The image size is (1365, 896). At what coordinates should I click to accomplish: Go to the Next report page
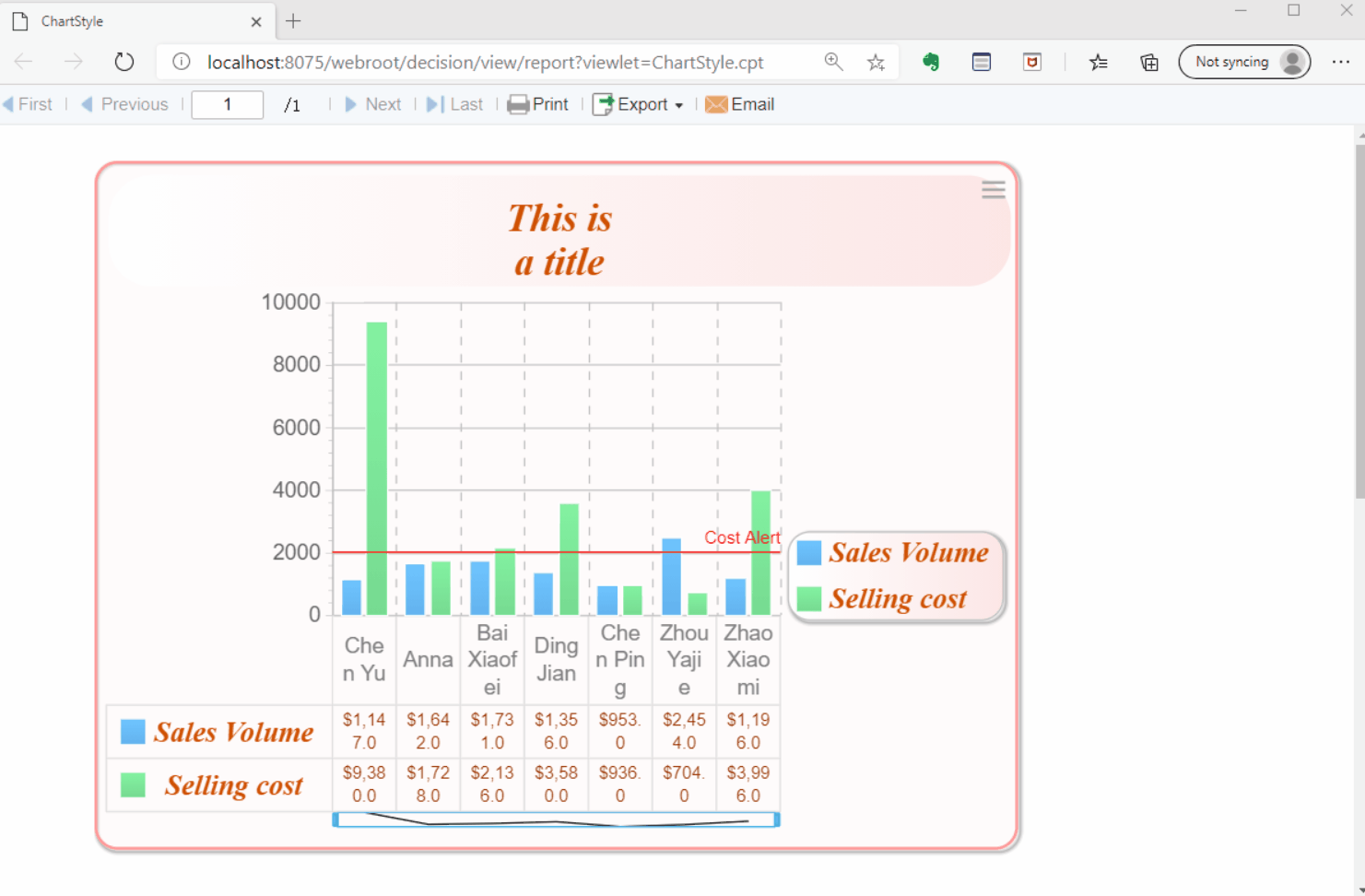coord(372,104)
